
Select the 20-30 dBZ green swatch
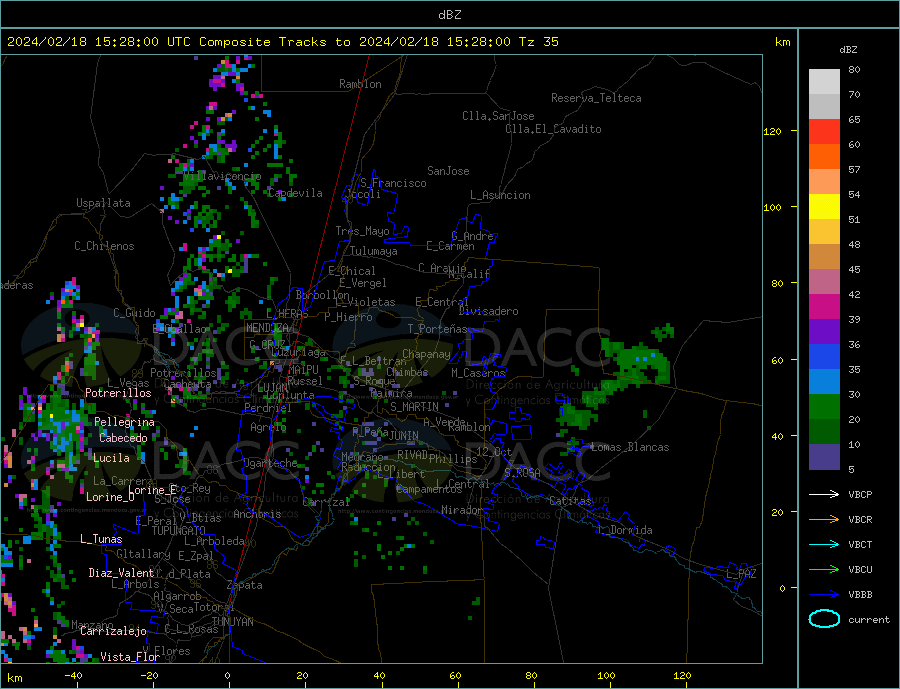(x=824, y=407)
